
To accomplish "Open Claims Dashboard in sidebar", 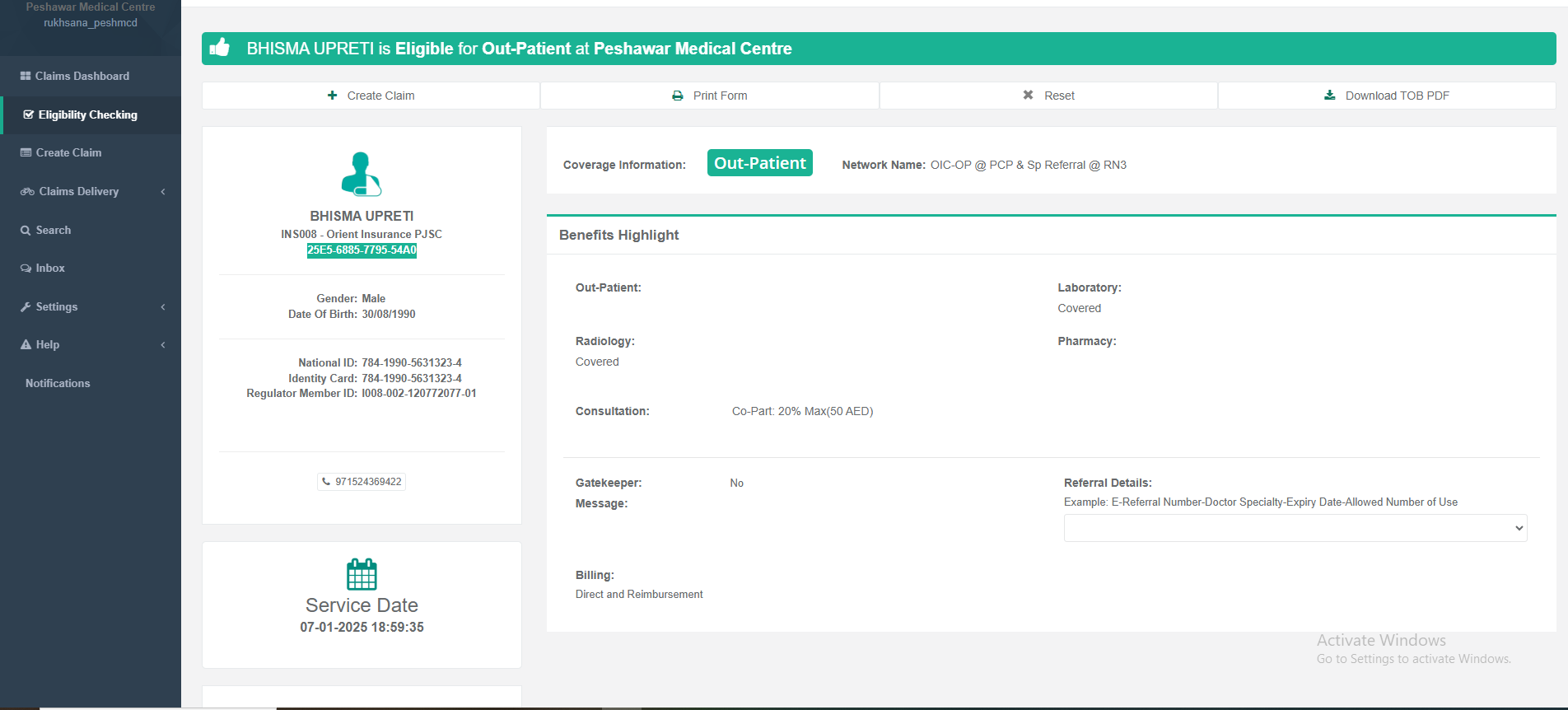I will (82, 76).
